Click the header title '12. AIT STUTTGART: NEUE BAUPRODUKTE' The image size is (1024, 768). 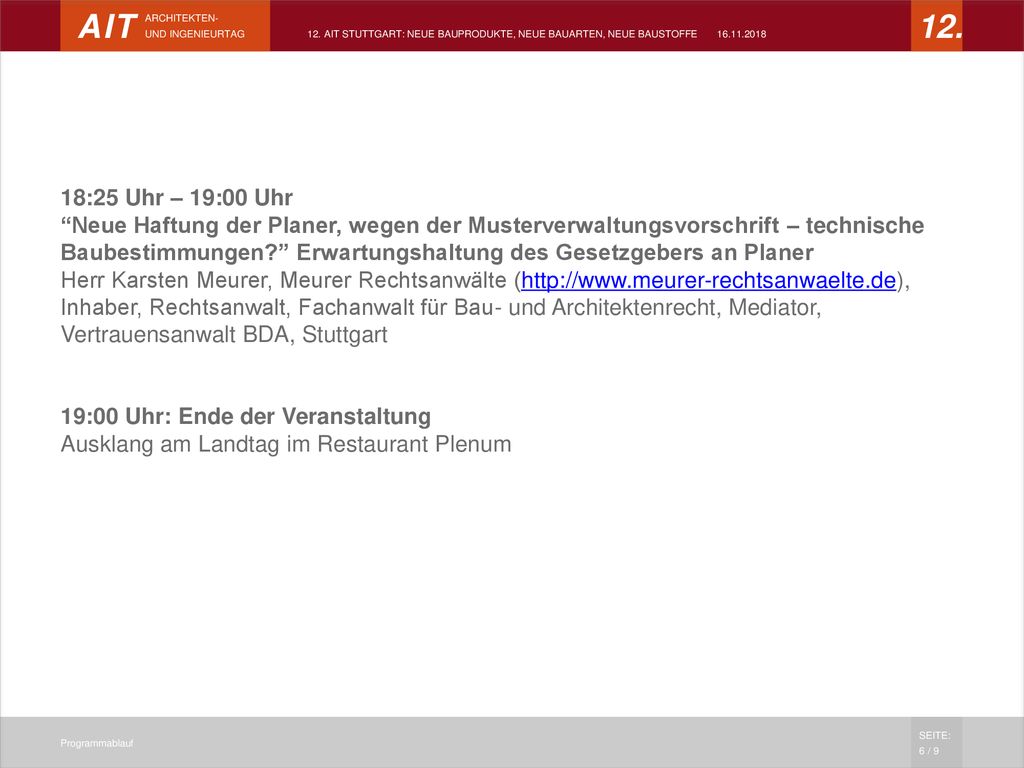tap(502, 34)
